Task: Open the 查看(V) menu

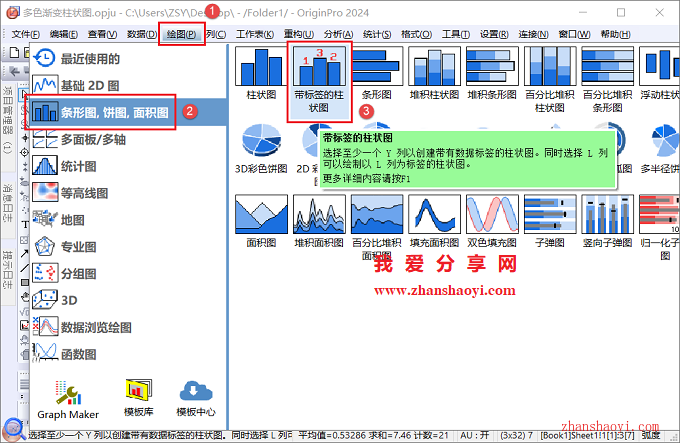Action: tap(102, 34)
